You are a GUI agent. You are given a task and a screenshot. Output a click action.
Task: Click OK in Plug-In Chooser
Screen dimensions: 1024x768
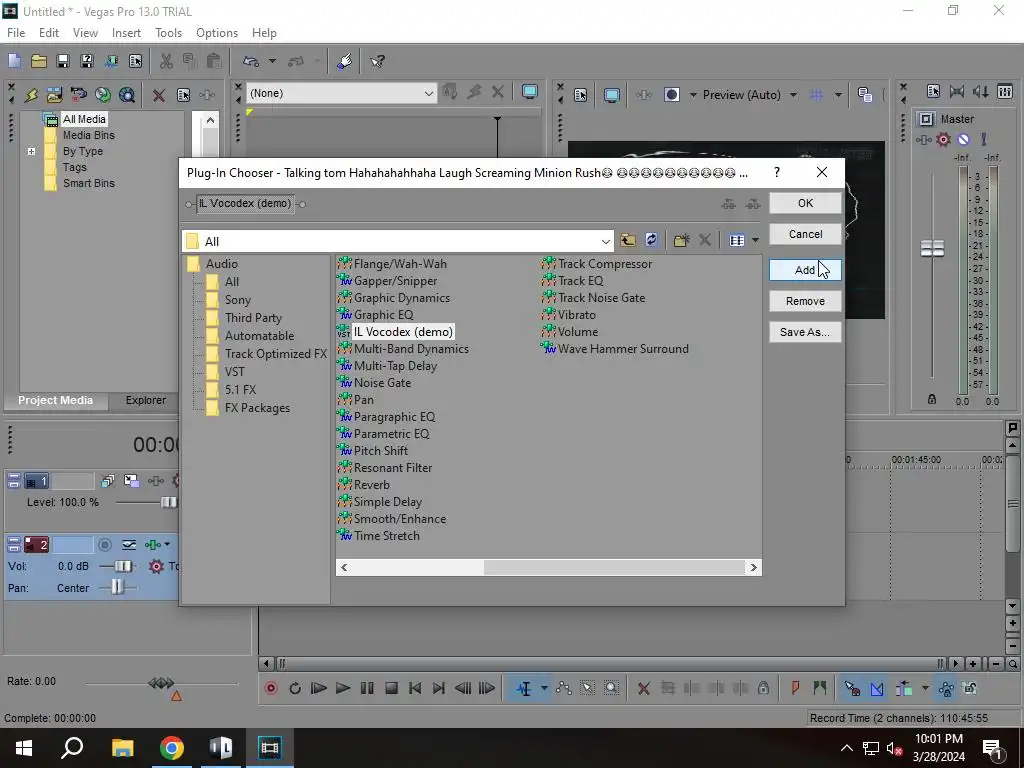coord(805,203)
